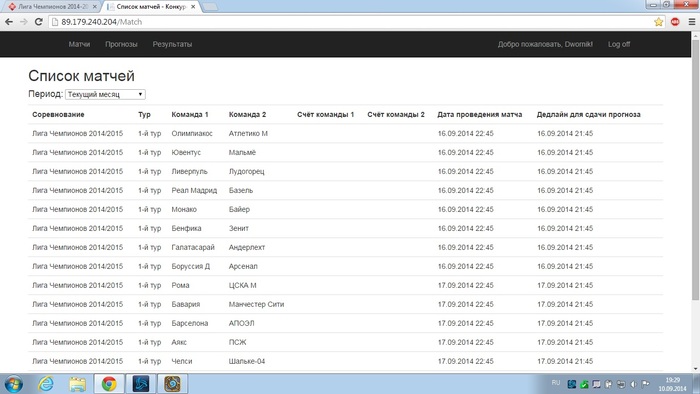Launch Internet Explorer from taskbar

[x=46, y=384]
